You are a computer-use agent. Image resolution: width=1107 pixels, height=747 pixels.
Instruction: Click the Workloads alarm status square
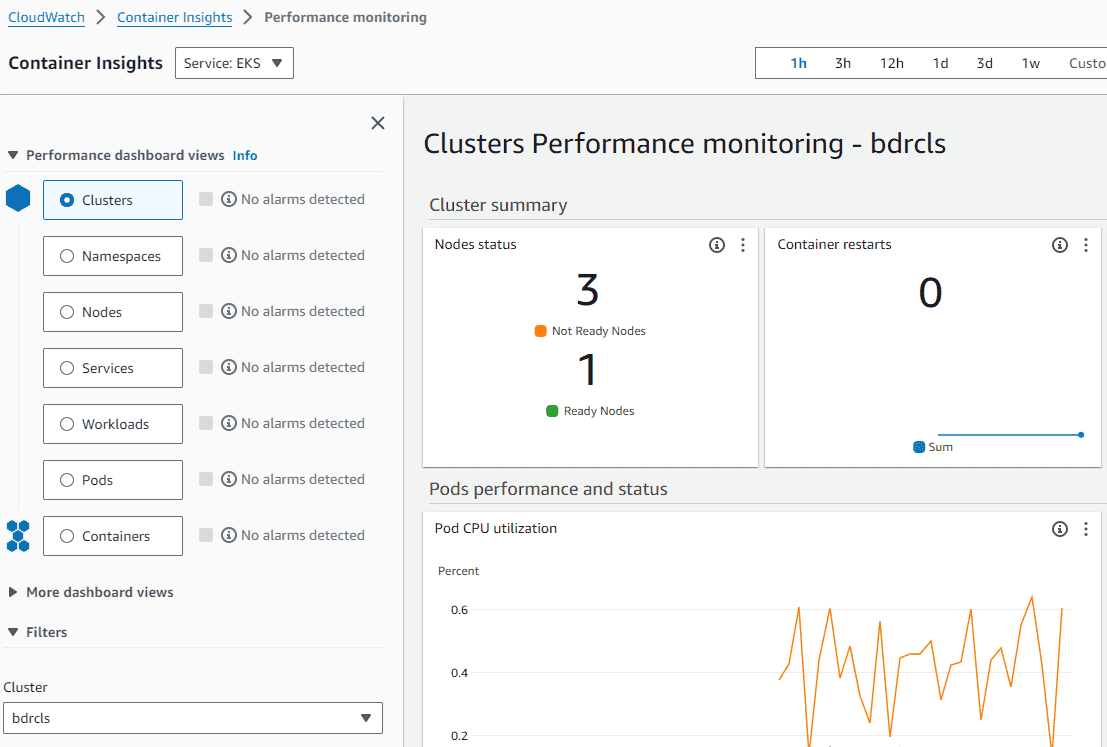[x=206, y=423]
